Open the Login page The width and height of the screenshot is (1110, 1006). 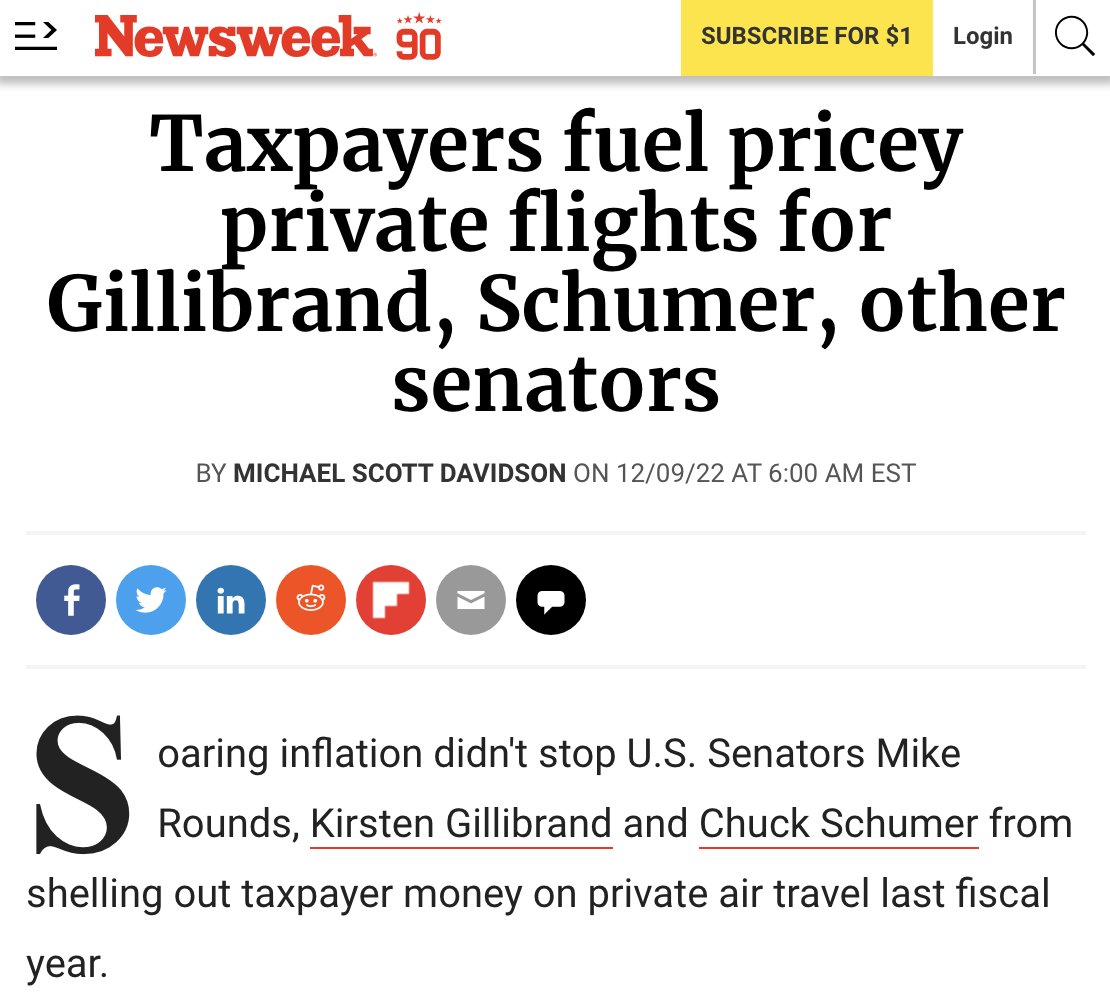[x=982, y=37]
